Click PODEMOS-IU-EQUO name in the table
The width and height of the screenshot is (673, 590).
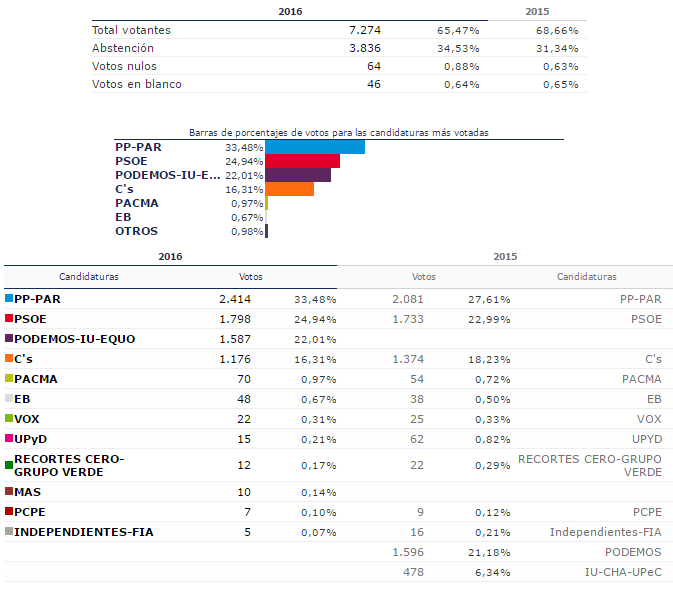75,339
